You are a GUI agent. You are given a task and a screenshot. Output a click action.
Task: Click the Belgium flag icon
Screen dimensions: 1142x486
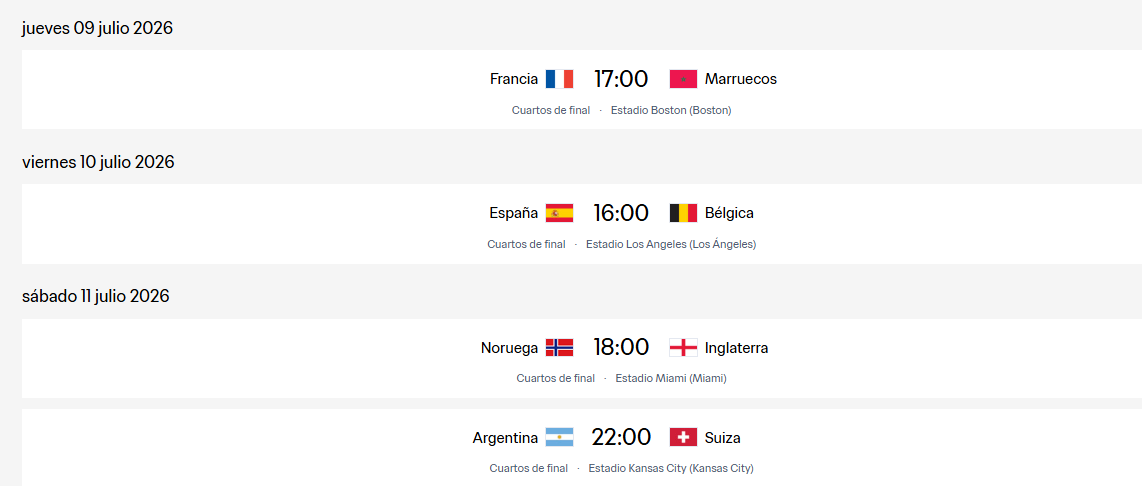coord(683,213)
